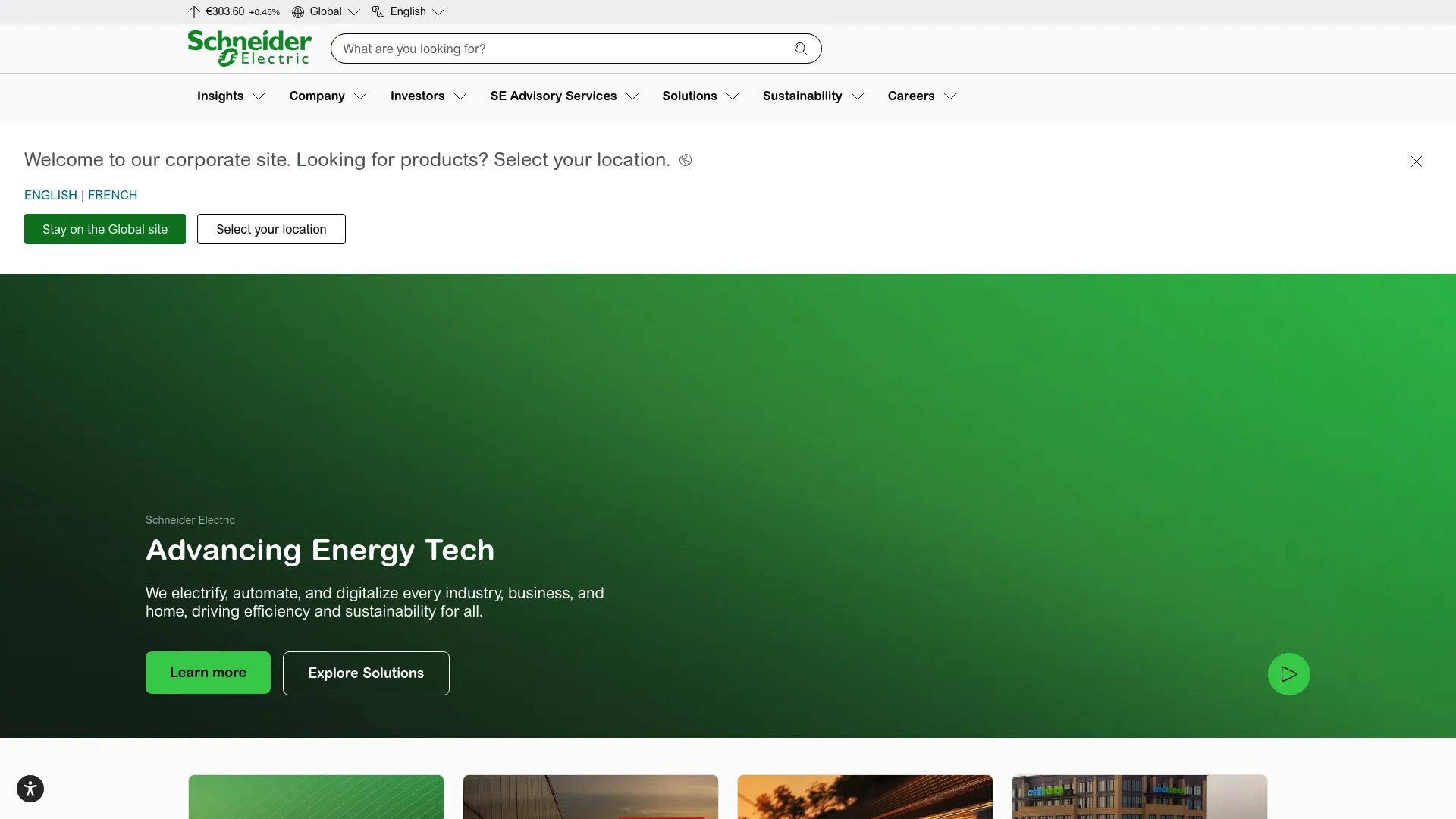Click the Explore Solutions button
Viewport: 1456px width, 819px height.
click(x=366, y=673)
